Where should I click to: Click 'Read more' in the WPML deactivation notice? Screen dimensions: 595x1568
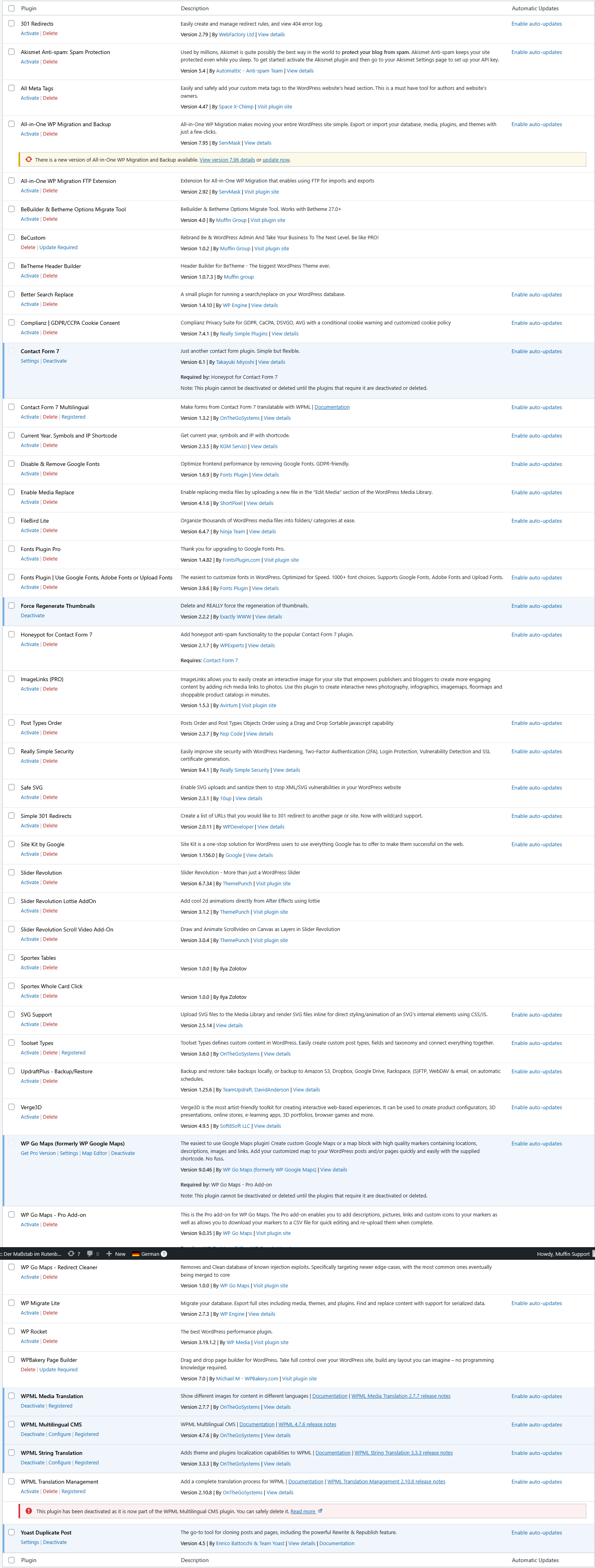coord(302,1511)
